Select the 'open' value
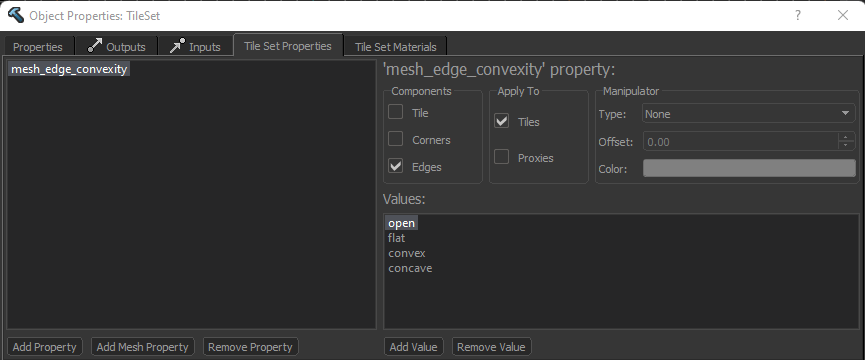Image resolution: width=865 pixels, height=360 pixels. tap(401, 223)
